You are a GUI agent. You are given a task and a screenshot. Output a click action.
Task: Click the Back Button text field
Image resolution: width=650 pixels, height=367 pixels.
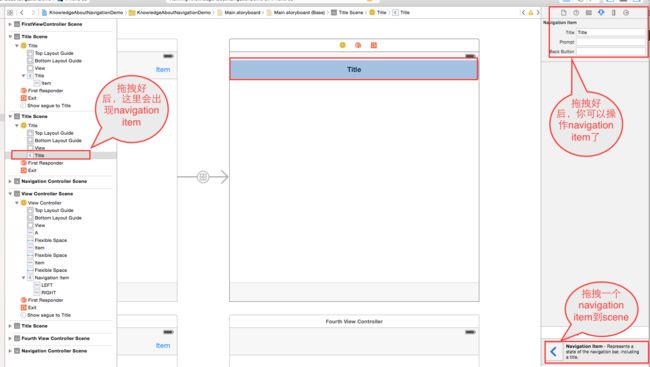[610, 51]
